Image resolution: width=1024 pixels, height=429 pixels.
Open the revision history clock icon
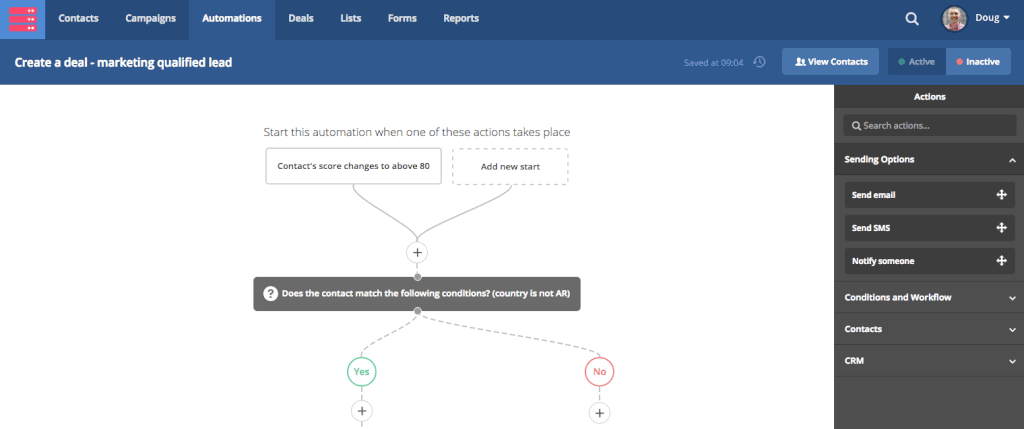click(x=759, y=62)
